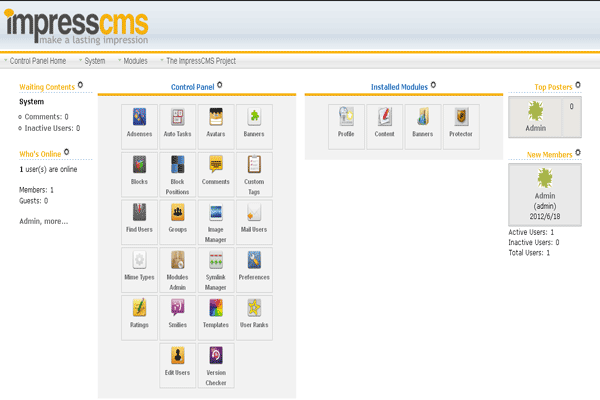
Task: Open the Modules menu
Action: (x=135, y=61)
